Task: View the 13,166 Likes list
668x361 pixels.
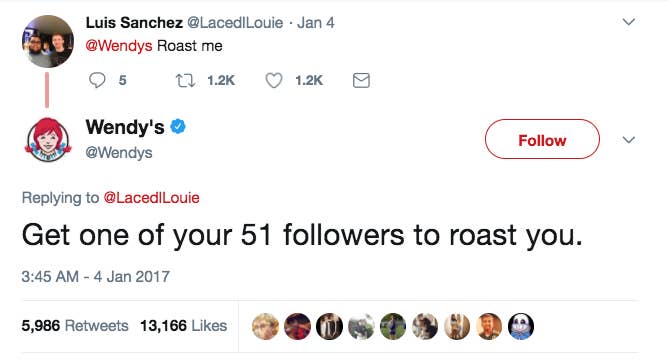Action: pyautogui.click(x=183, y=326)
